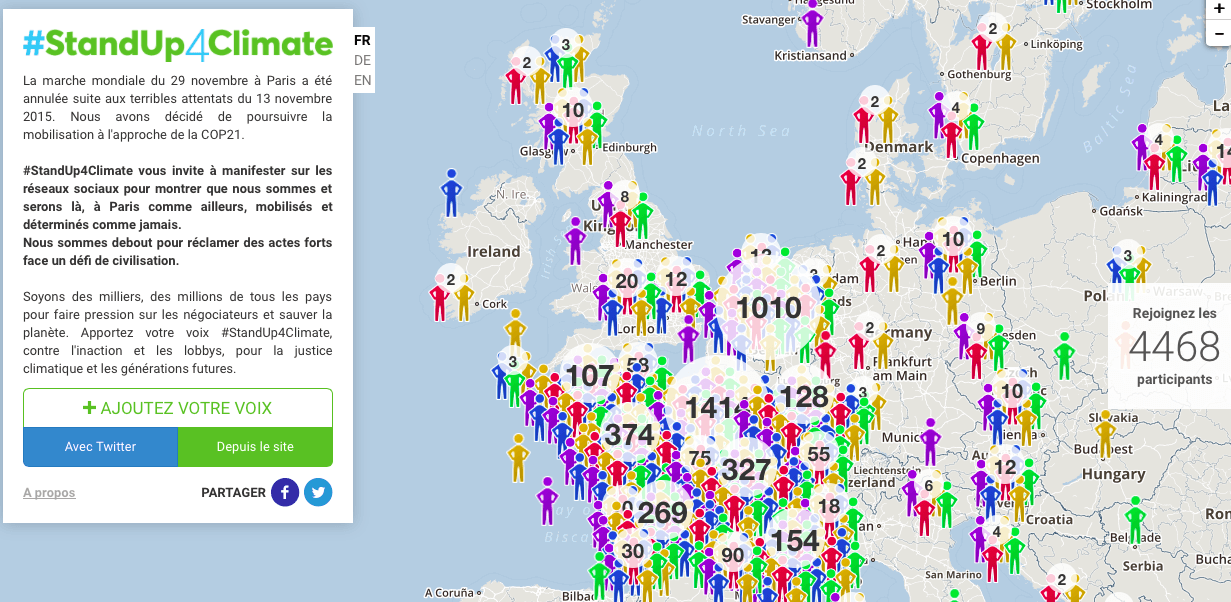Zoom out on the map
The image size is (1231, 602).
[x=1217, y=34]
